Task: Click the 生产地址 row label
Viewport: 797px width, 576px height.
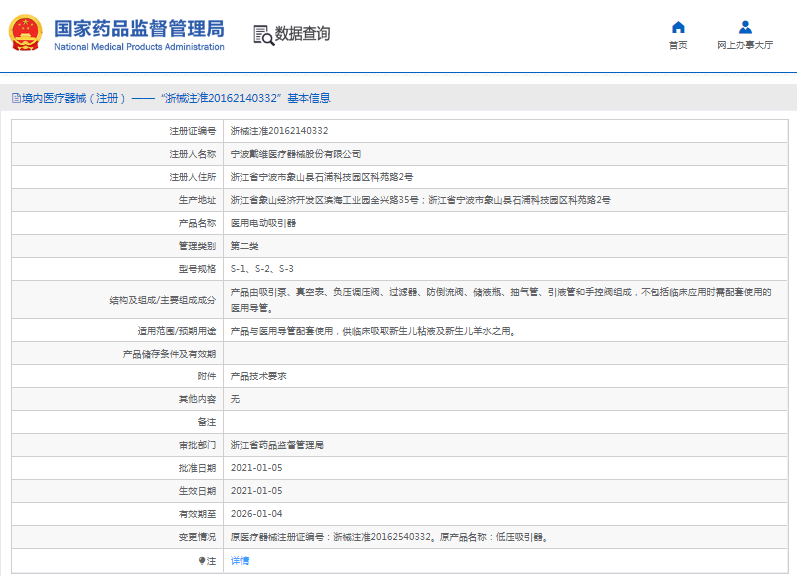Action: click(197, 200)
